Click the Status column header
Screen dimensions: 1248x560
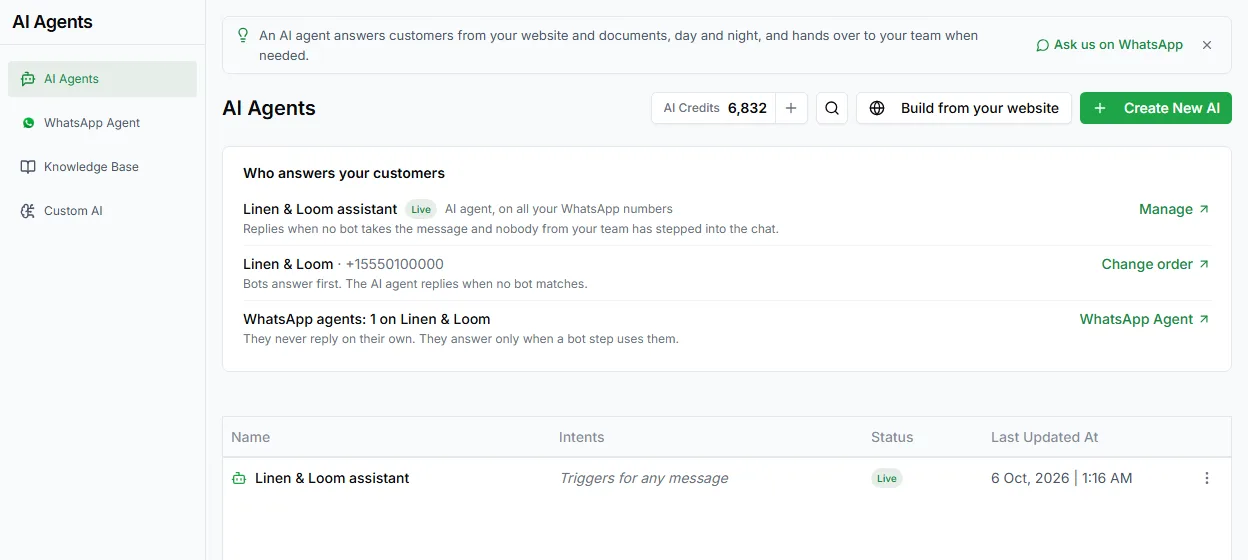tap(892, 437)
